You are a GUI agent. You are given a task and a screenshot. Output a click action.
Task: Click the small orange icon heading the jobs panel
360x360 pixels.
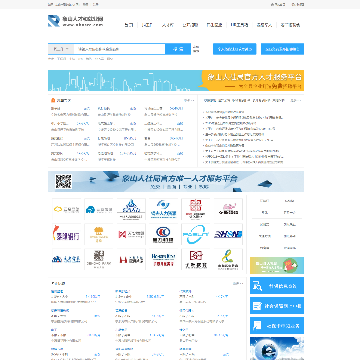click(53, 100)
